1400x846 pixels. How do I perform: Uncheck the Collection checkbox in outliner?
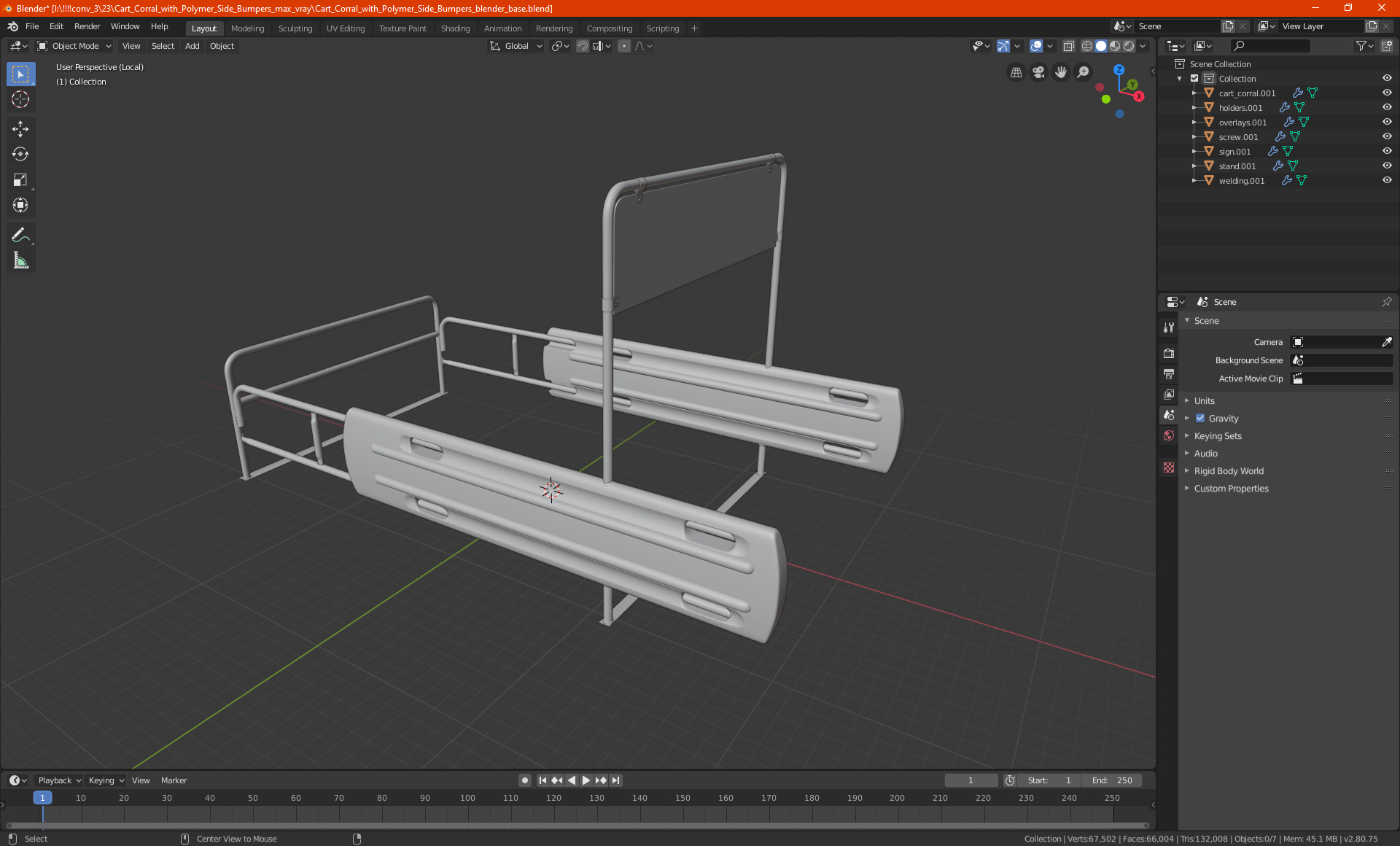click(x=1194, y=79)
